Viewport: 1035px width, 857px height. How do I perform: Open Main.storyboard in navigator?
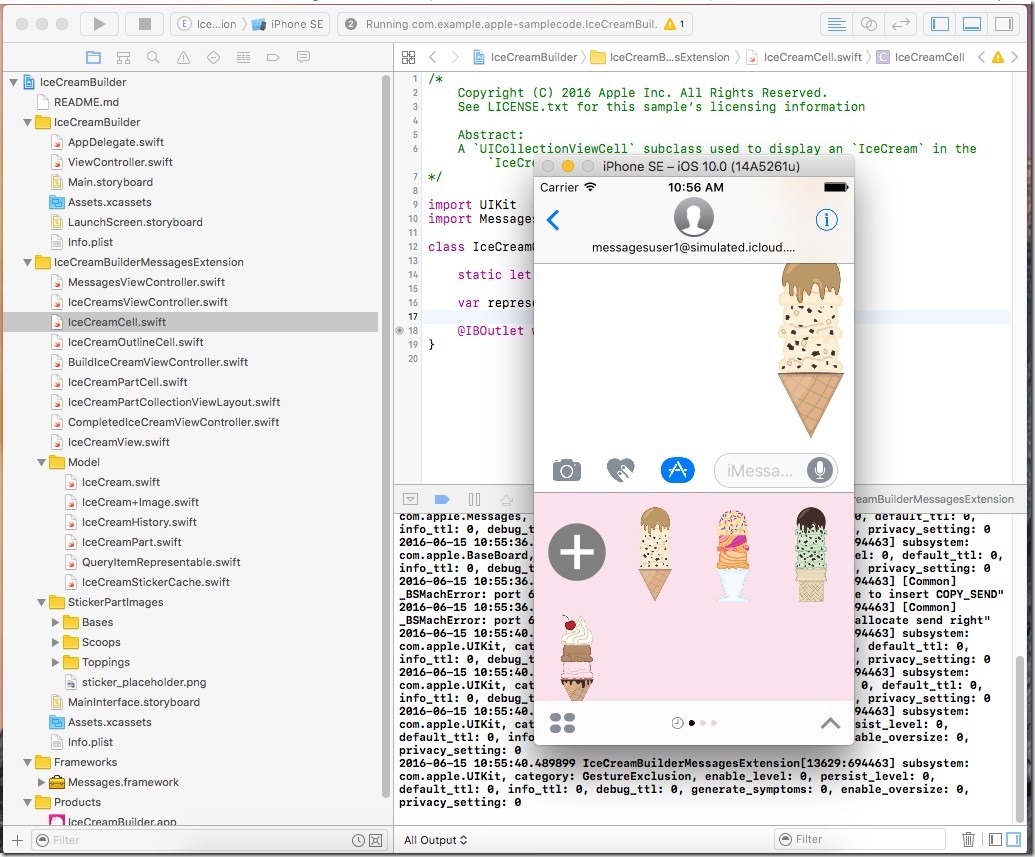(x=110, y=182)
